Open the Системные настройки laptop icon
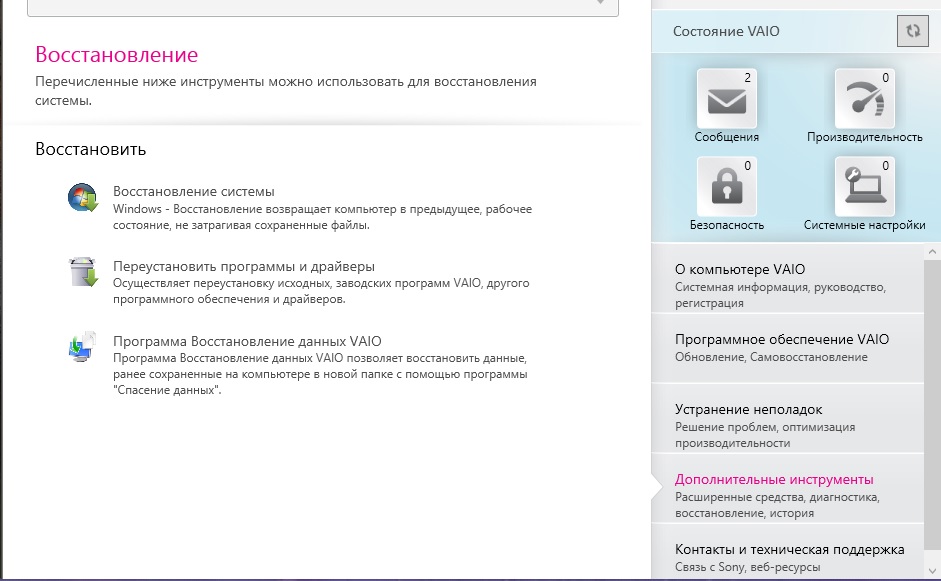Screen dimensions: 941x581 click(x=864, y=187)
